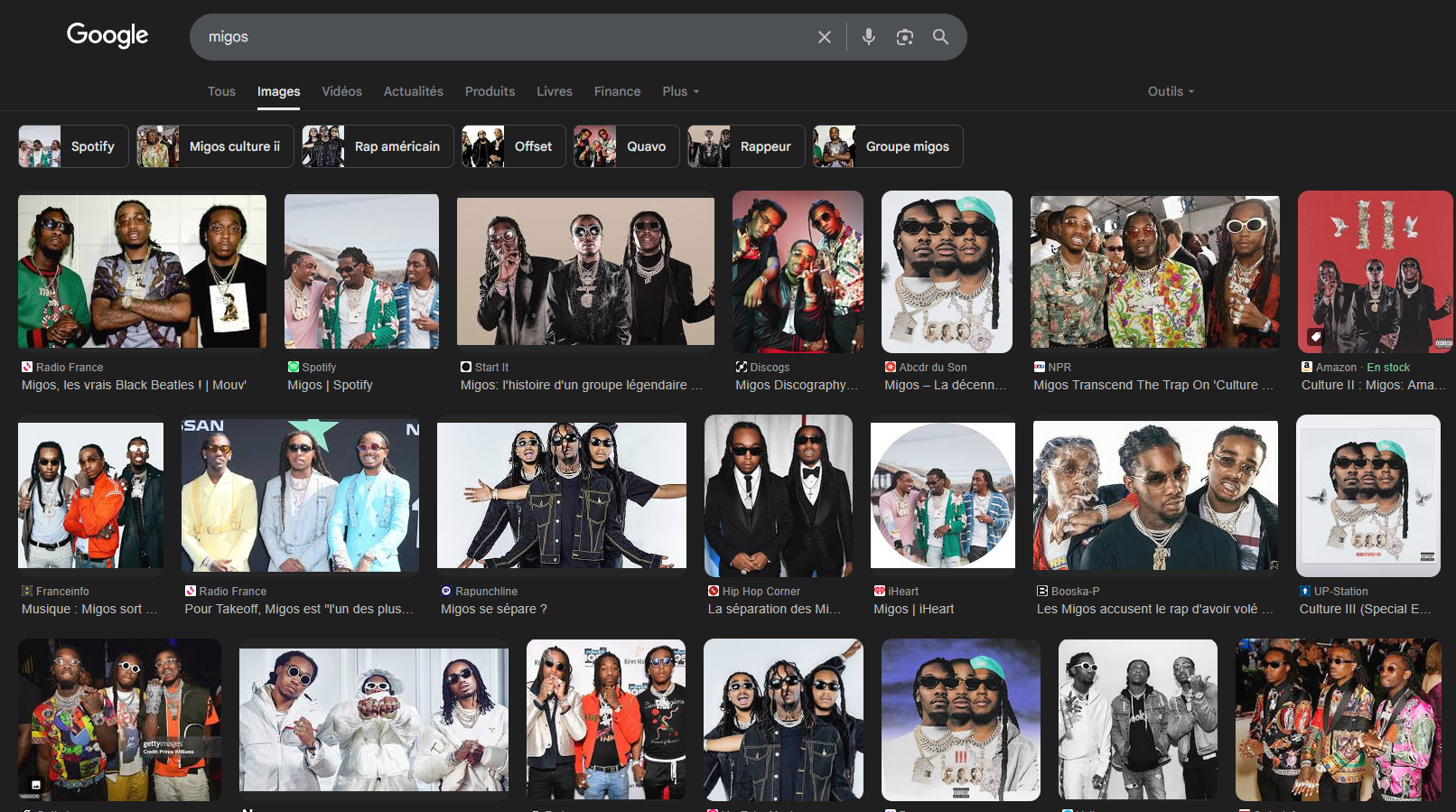Screen dimensions: 1456x812
Task: Open the Abcdr du Son statue cover thumbnail
Action: pos(947,272)
